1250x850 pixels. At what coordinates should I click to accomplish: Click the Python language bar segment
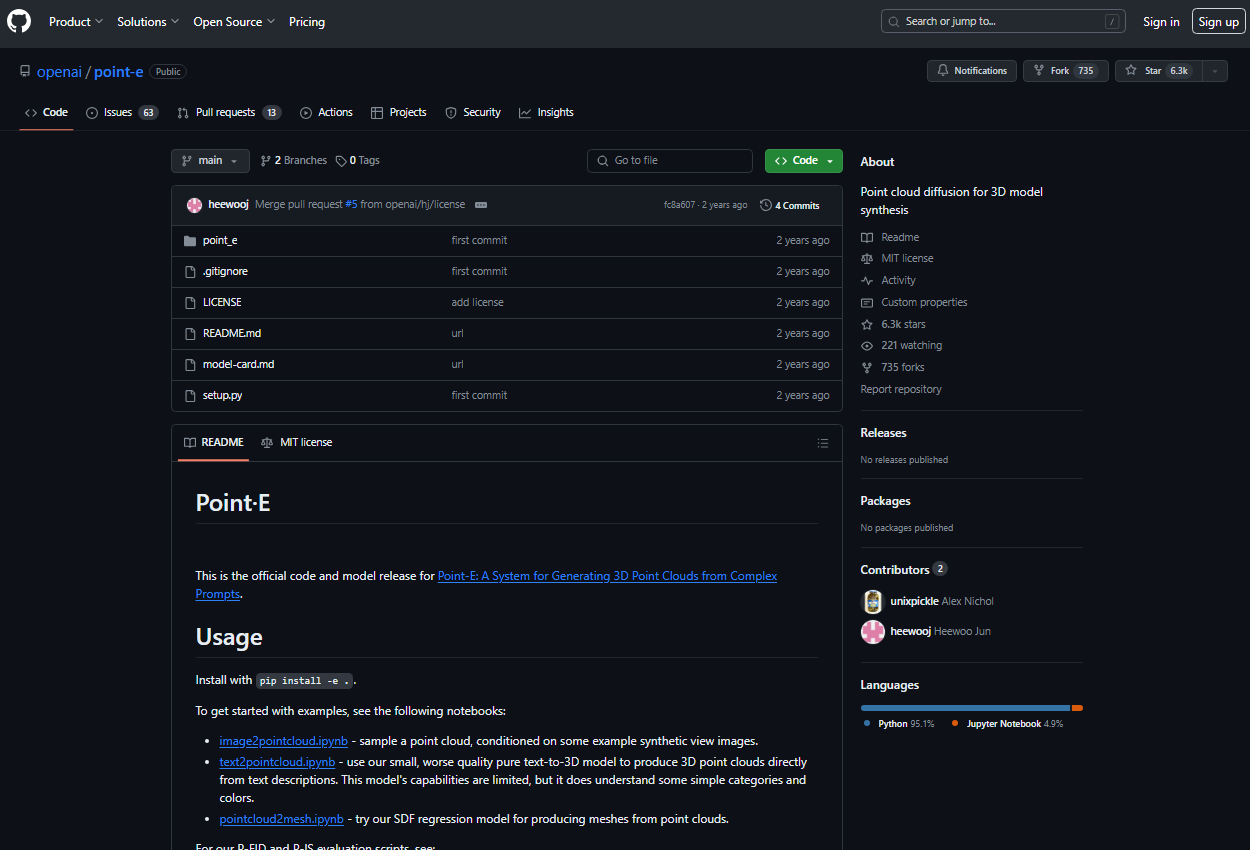pos(965,708)
